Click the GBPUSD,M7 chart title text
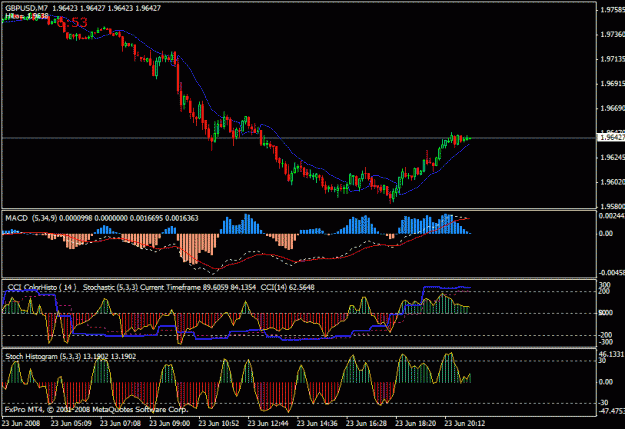Image resolution: width=625 pixels, height=429 pixels. pyautogui.click(x=26, y=8)
